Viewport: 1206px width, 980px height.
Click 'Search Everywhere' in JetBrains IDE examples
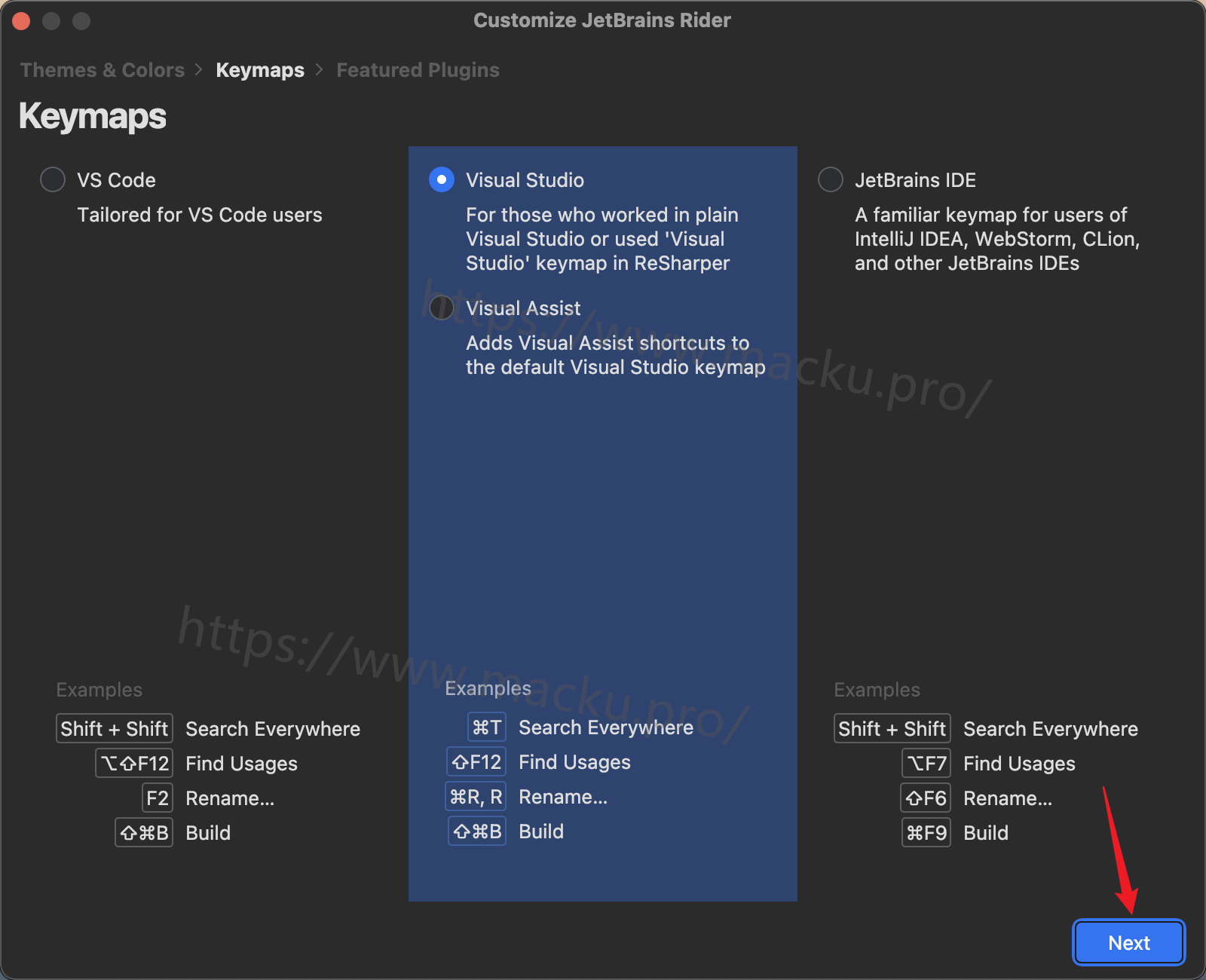(x=1051, y=729)
